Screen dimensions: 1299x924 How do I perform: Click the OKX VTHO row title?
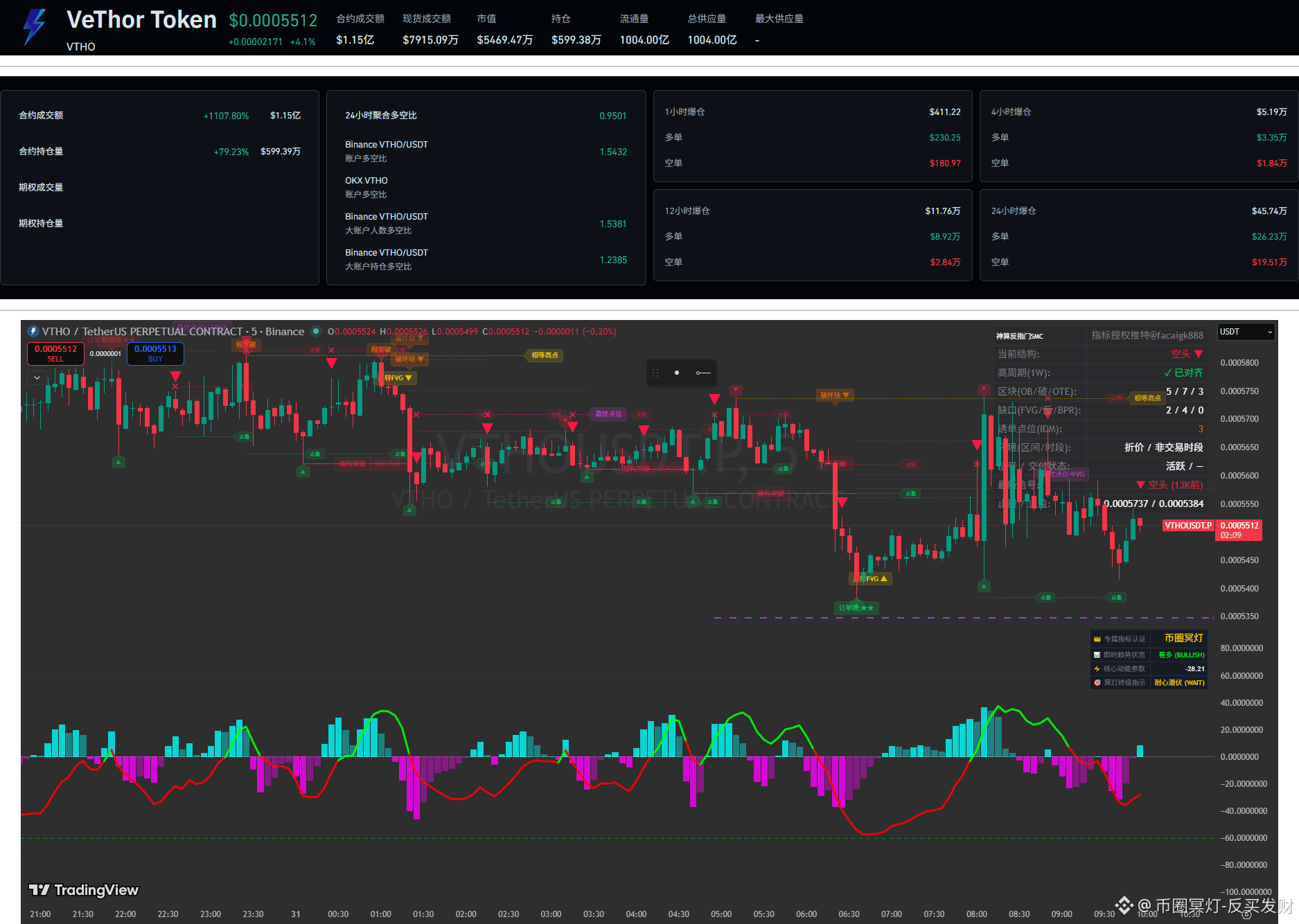[x=366, y=181]
